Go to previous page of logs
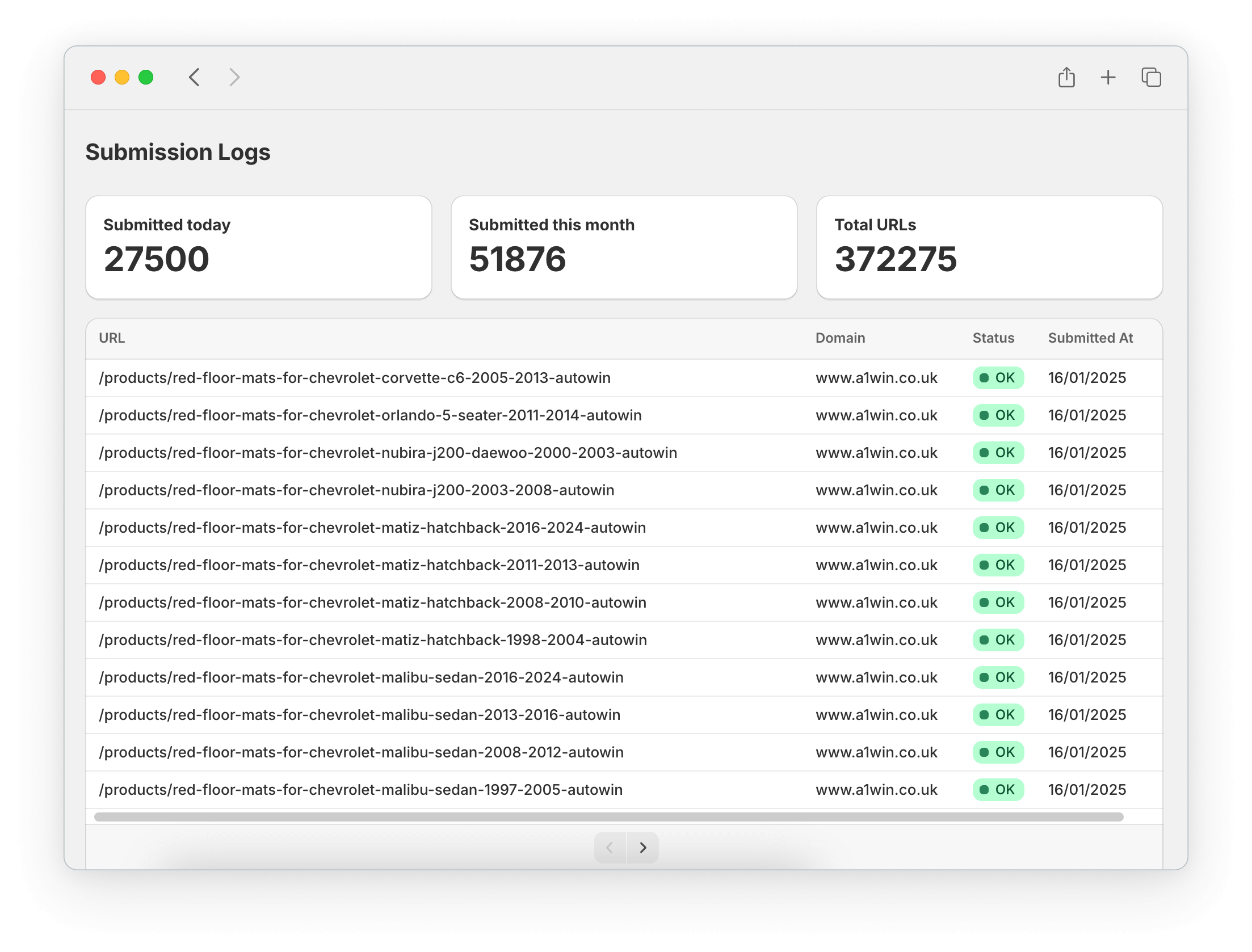The height and width of the screenshot is (952, 1252). (x=610, y=848)
